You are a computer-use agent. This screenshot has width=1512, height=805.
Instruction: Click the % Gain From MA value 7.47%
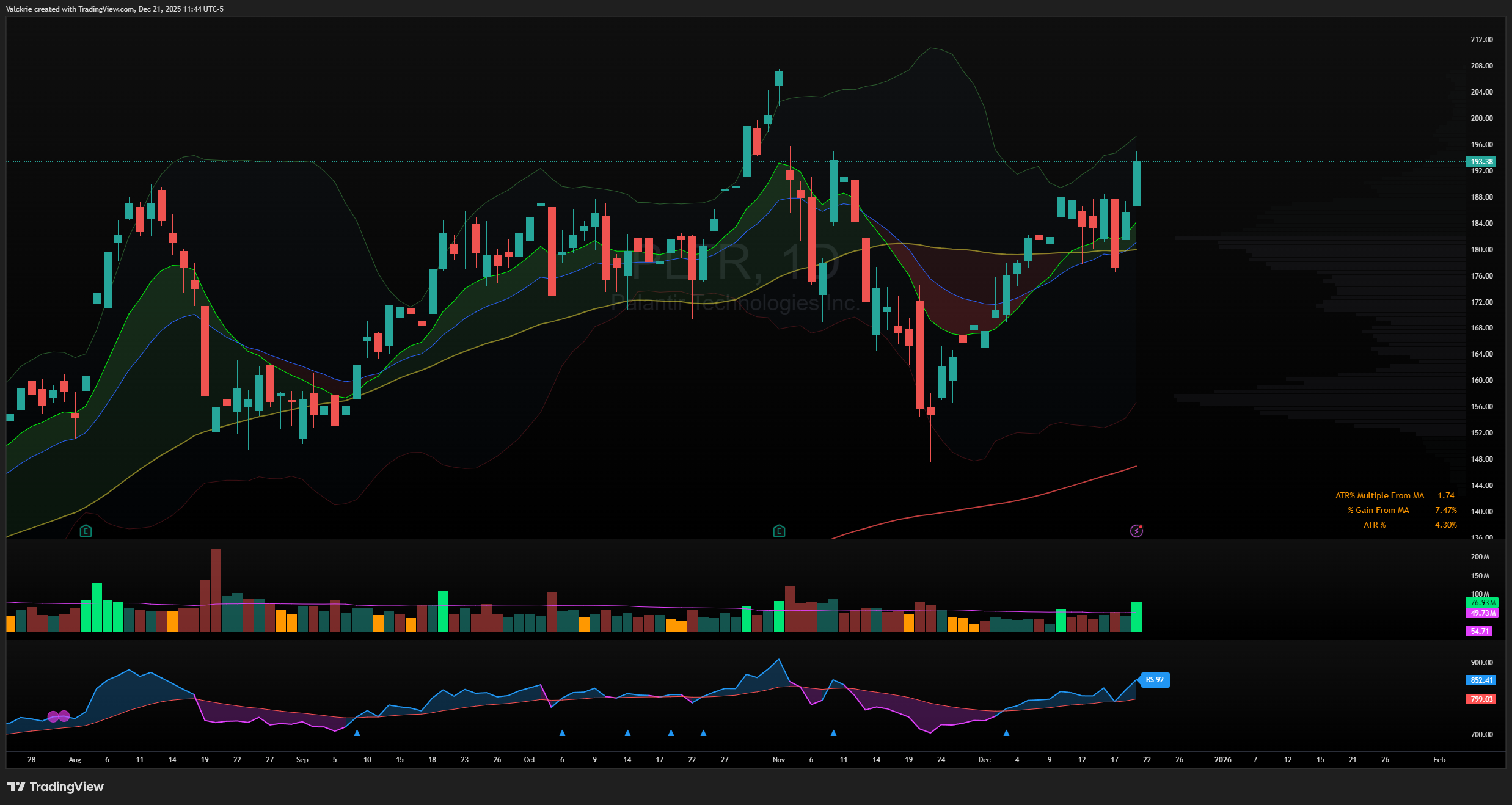[x=1445, y=510]
